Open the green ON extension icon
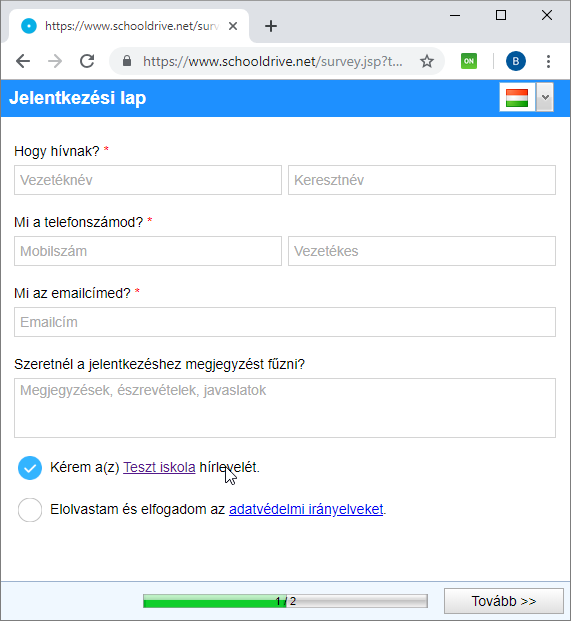The width and height of the screenshot is (571, 621). (469, 61)
